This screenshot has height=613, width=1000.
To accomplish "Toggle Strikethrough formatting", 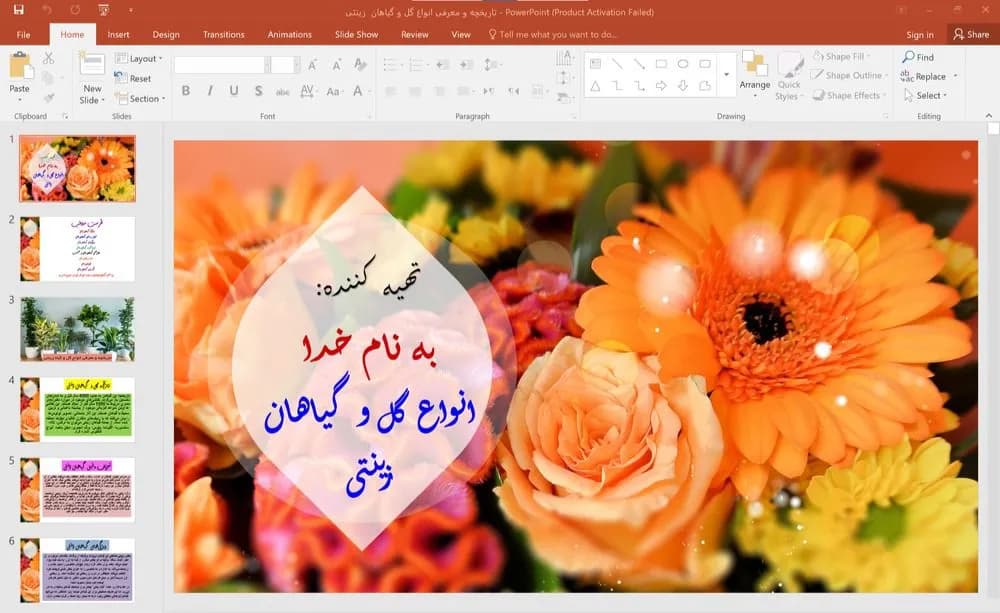I will (x=283, y=91).
